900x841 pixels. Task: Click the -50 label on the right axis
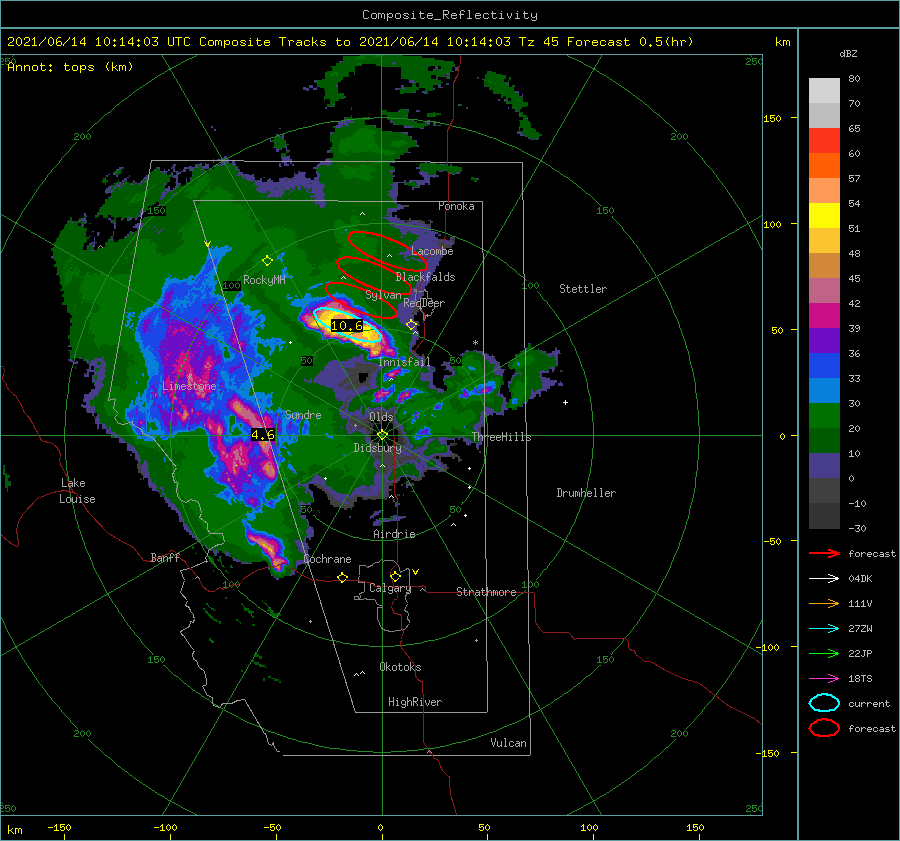[x=775, y=541]
